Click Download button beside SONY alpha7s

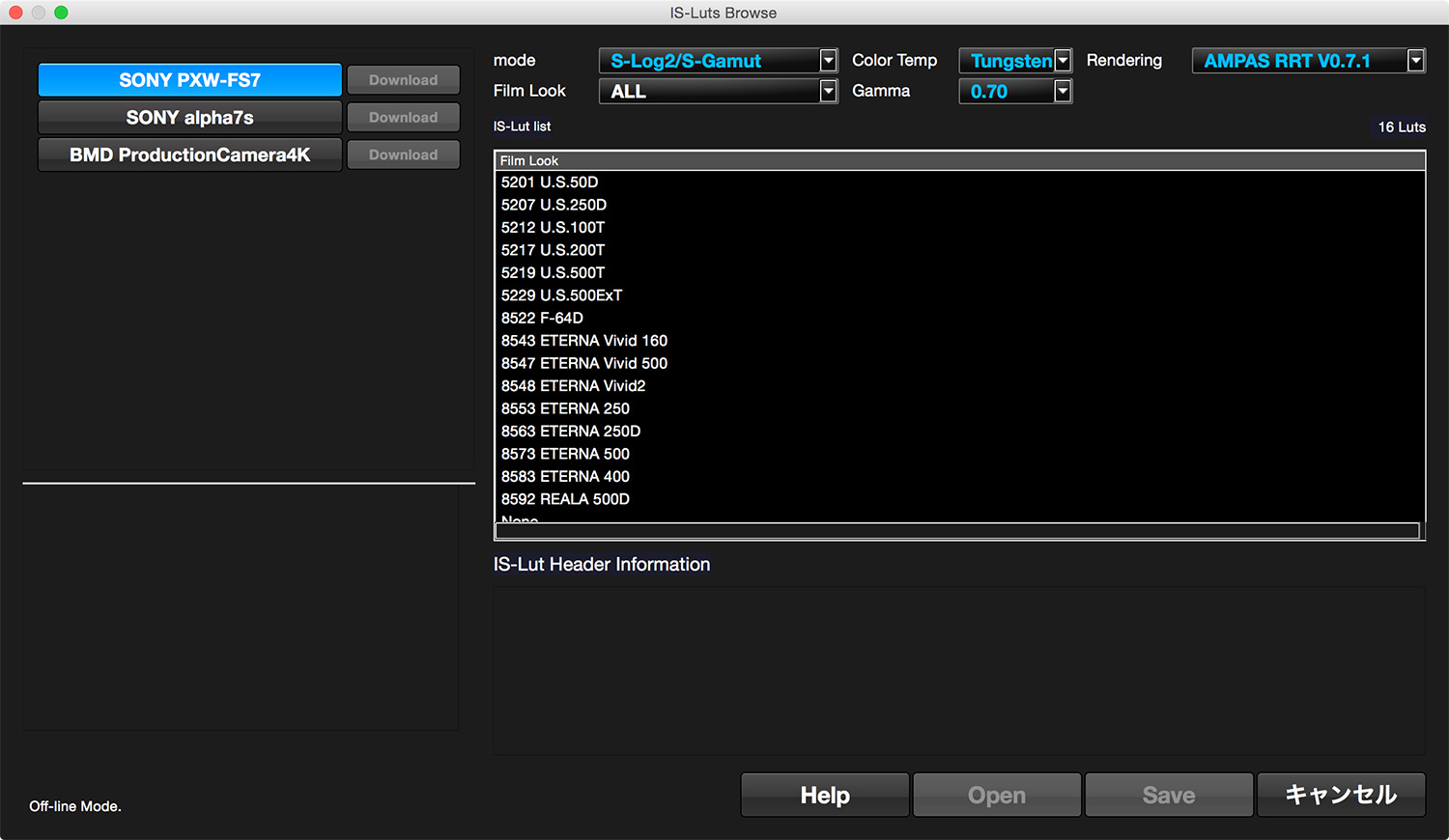(x=403, y=118)
